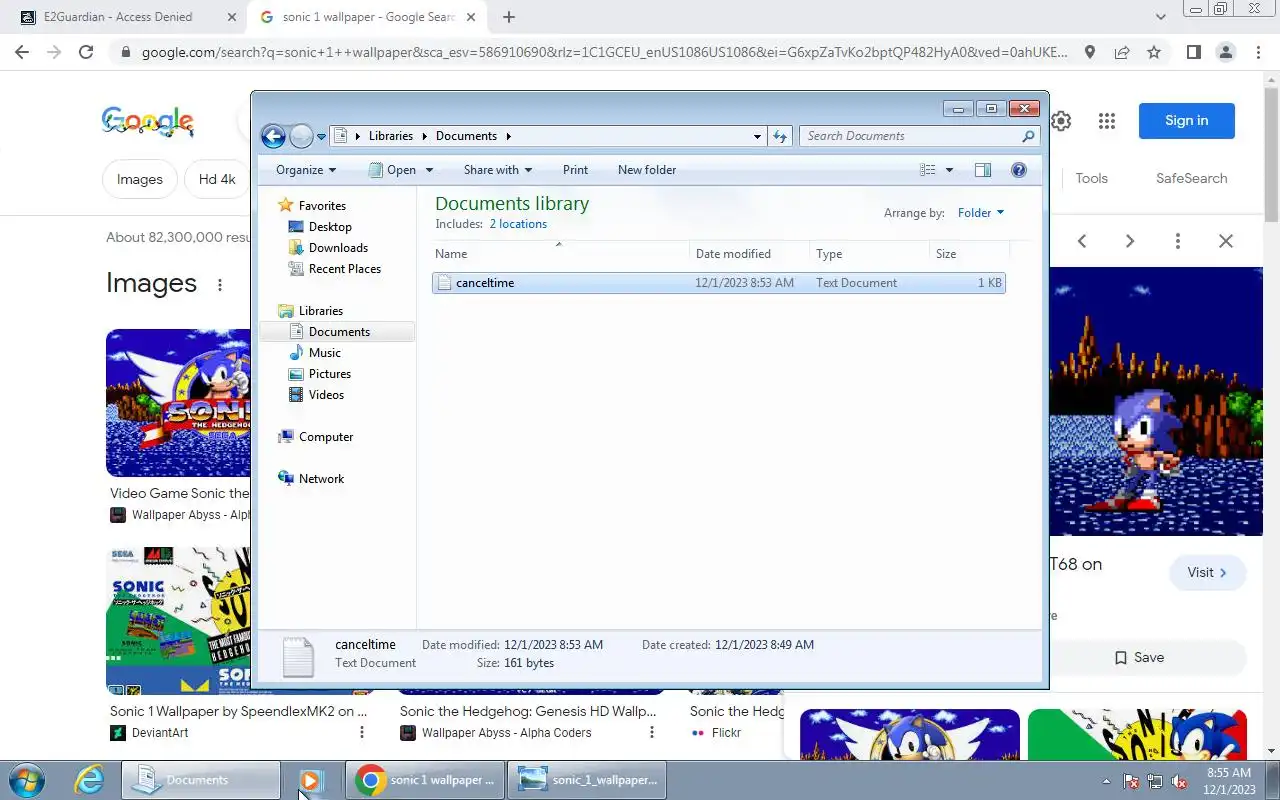This screenshot has height=800, width=1280.
Task: Open Chrome three-dot menu
Action: coord(1257,52)
